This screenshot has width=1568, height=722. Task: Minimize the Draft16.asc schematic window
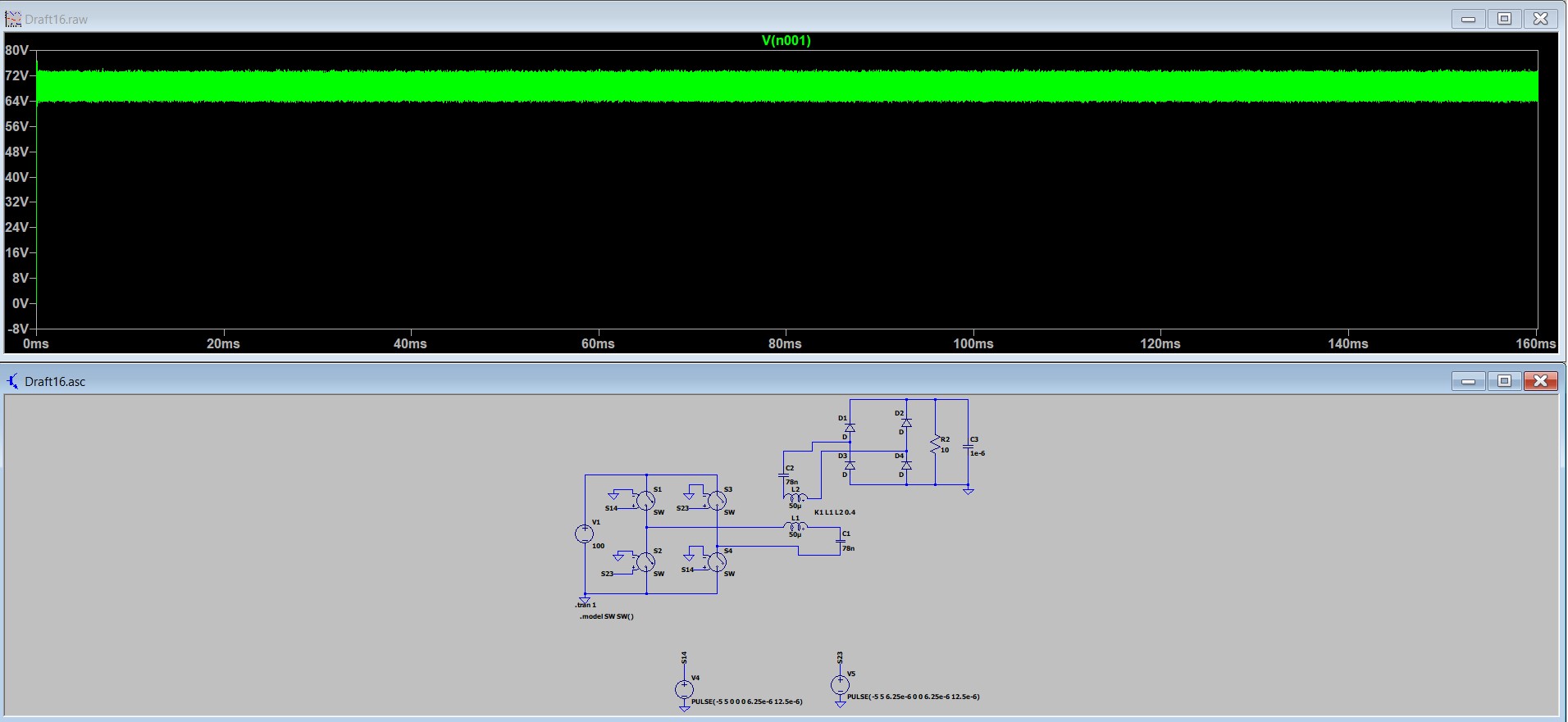click(1469, 381)
